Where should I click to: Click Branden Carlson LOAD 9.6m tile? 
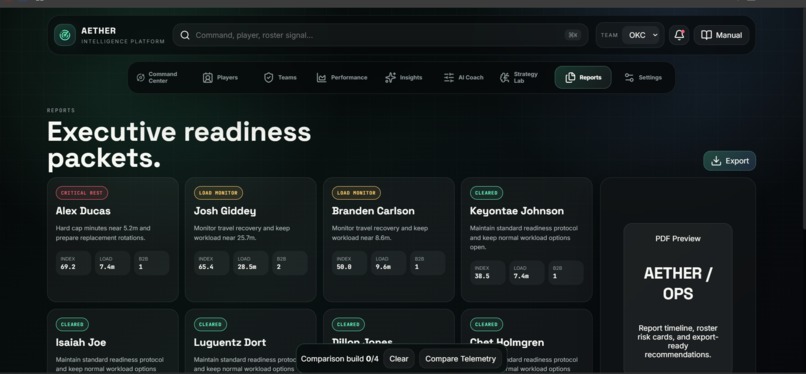tap(389, 263)
